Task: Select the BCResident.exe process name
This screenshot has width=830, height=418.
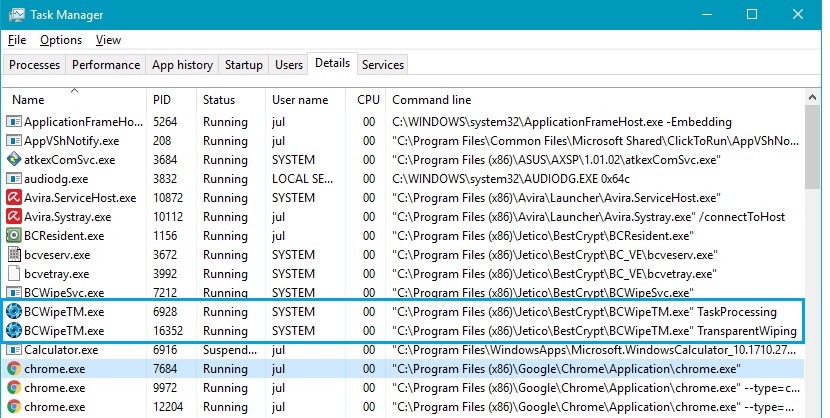Action: [65, 236]
